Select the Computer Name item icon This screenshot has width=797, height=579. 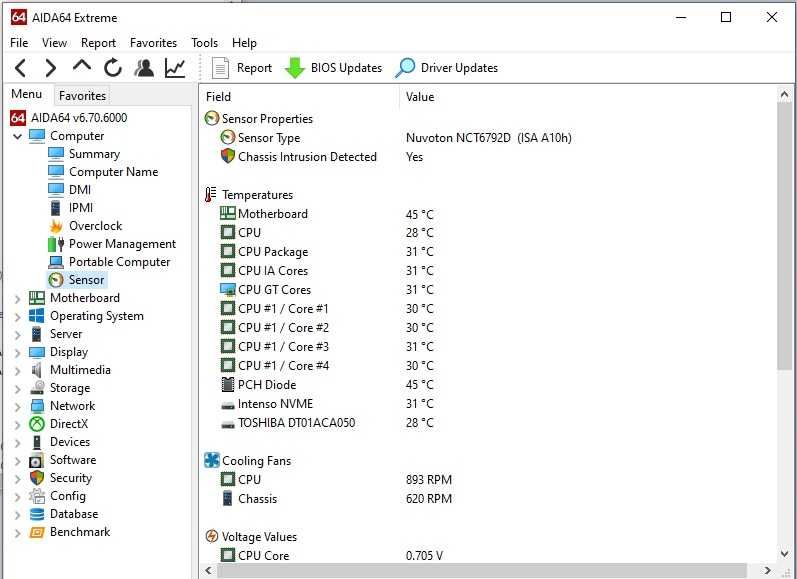tap(56, 172)
